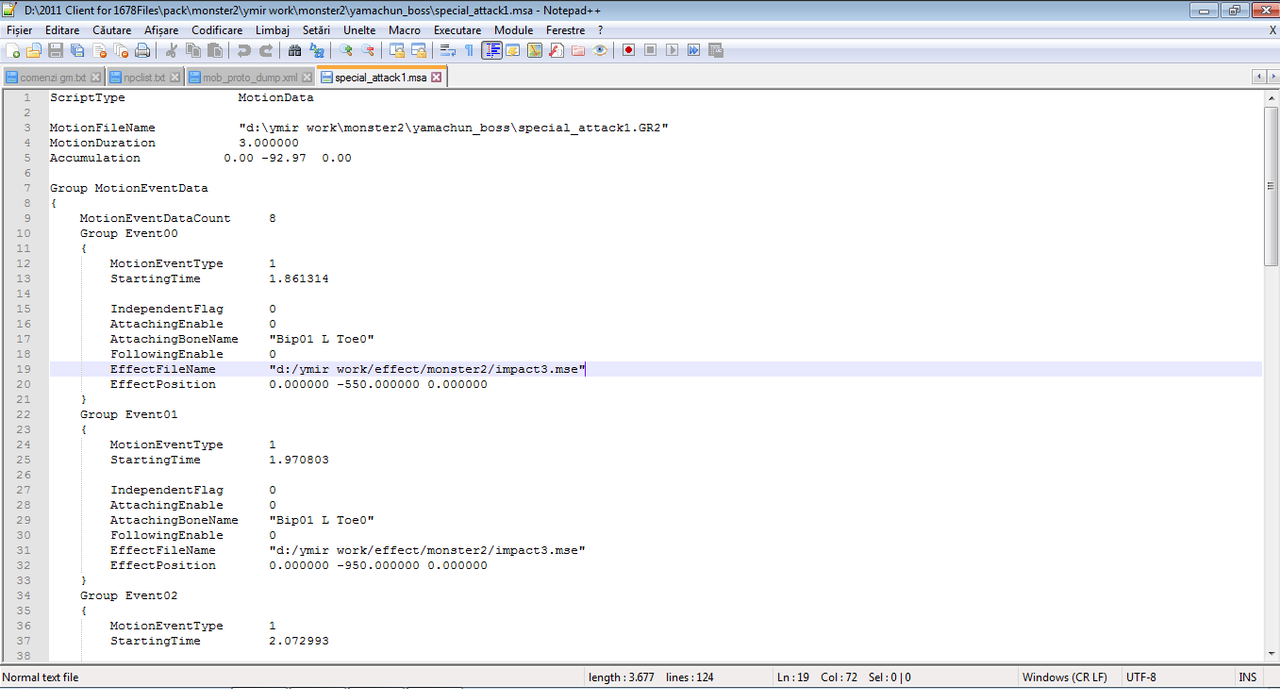1280x689 pixels.
Task: Open the Function List panel icon
Action: tap(556, 50)
